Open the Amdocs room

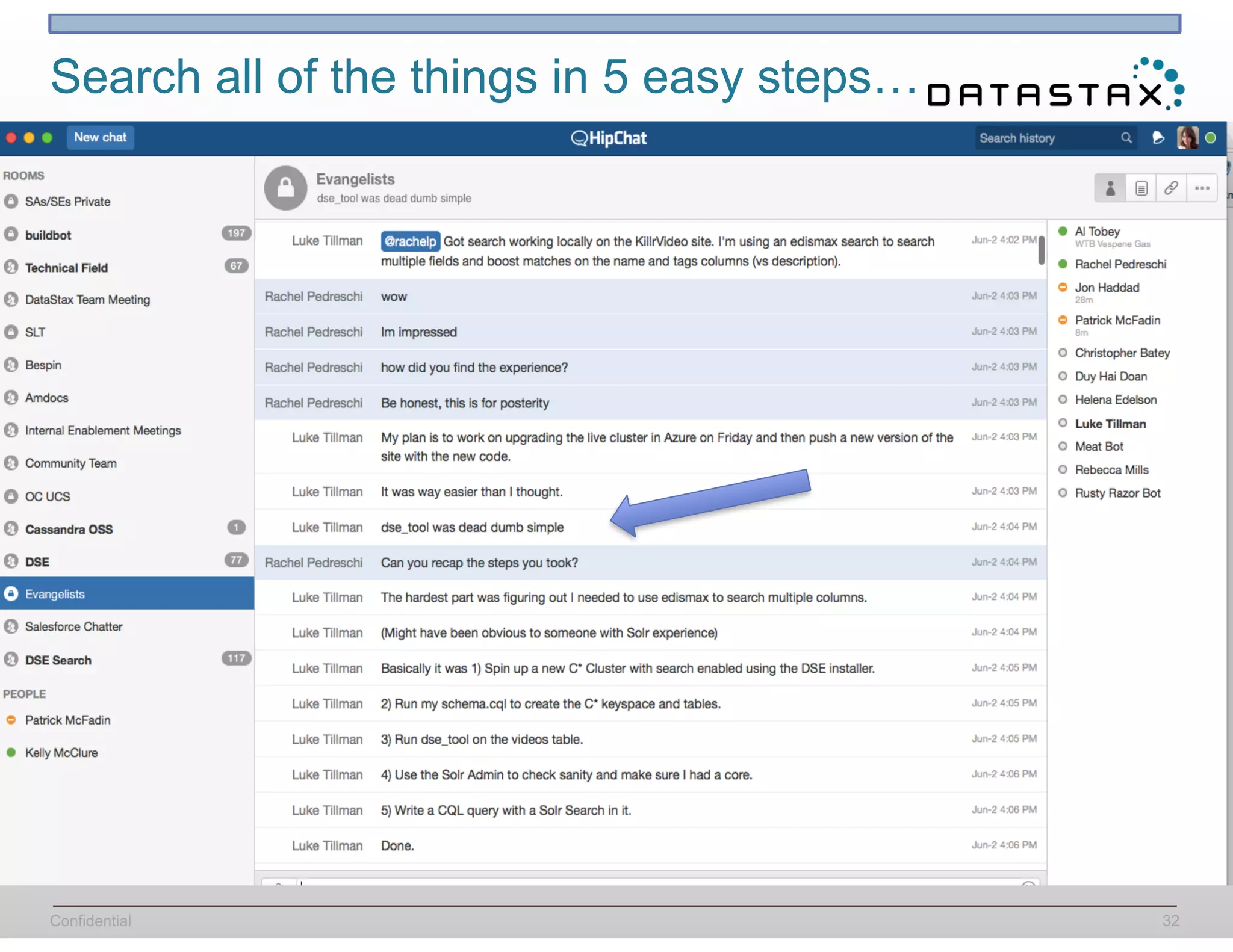click(x=127, y=398)
